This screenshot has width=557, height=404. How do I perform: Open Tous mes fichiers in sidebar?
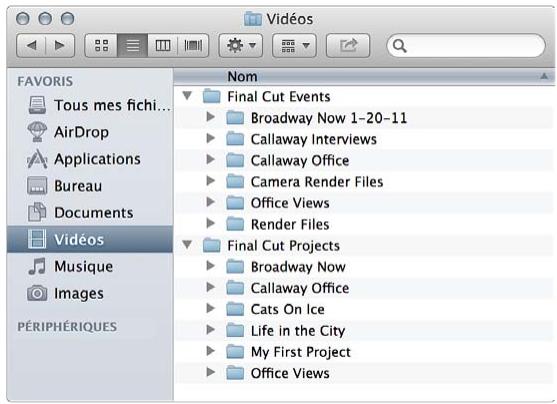(x=90, y=105)
